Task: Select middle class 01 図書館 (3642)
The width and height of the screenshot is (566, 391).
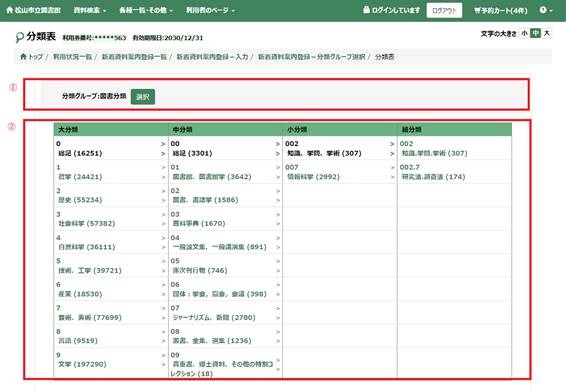Action: coord(225,172)
